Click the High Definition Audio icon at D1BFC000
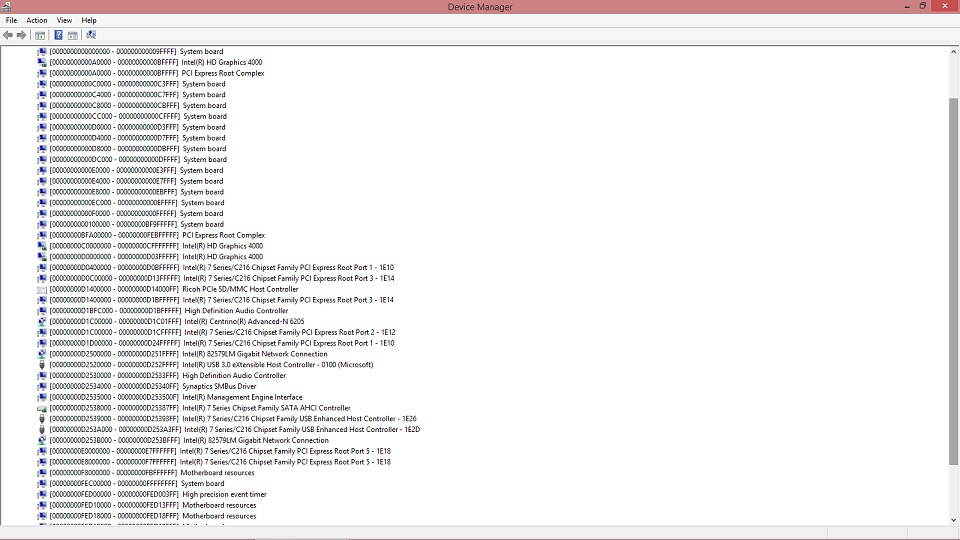960x540 pixels. 42,311
